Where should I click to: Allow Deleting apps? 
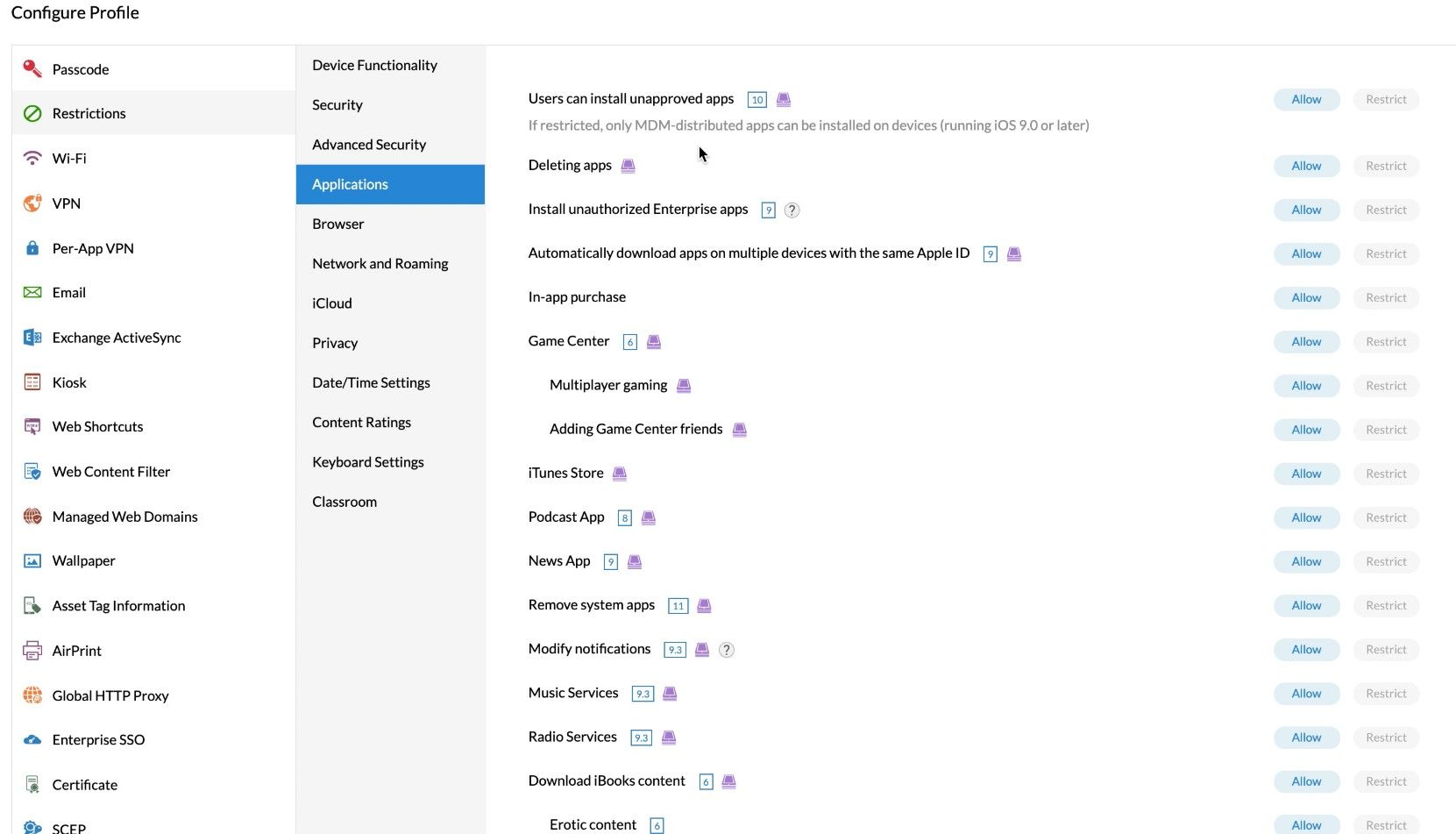pos(1306,166)
